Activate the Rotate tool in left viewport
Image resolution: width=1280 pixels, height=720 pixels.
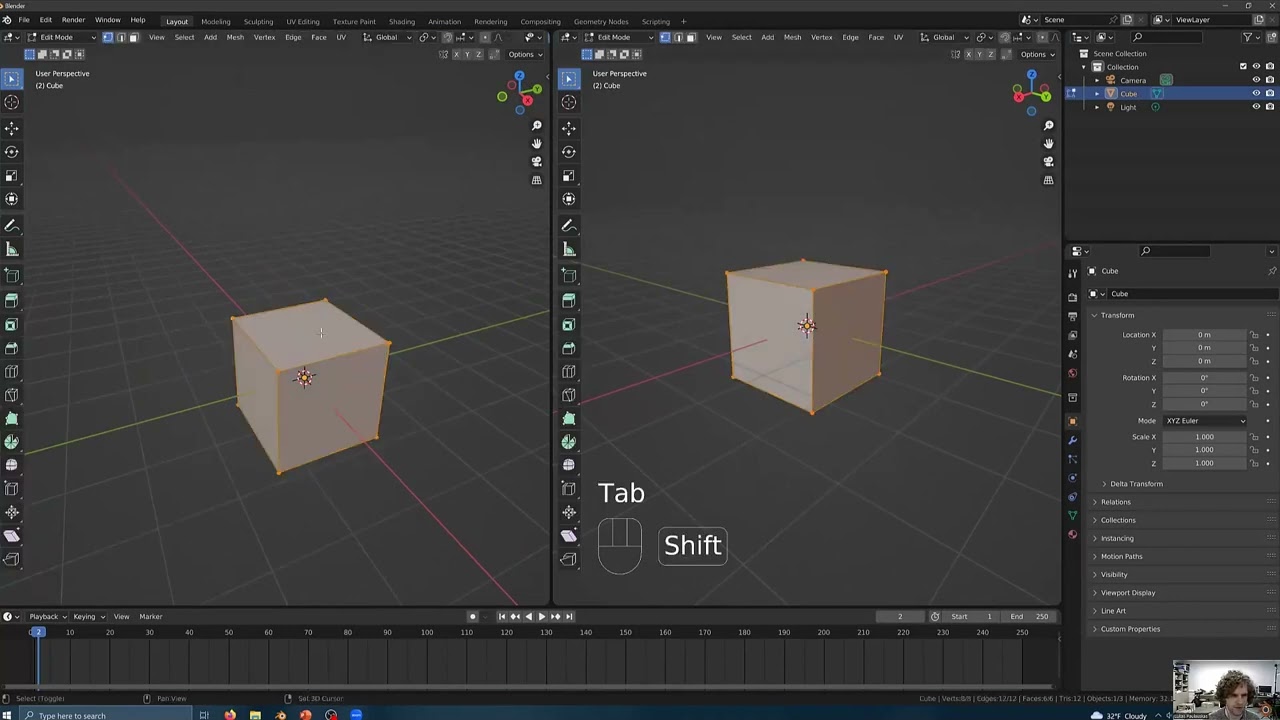pyautogui.click(x=12, y=152)
